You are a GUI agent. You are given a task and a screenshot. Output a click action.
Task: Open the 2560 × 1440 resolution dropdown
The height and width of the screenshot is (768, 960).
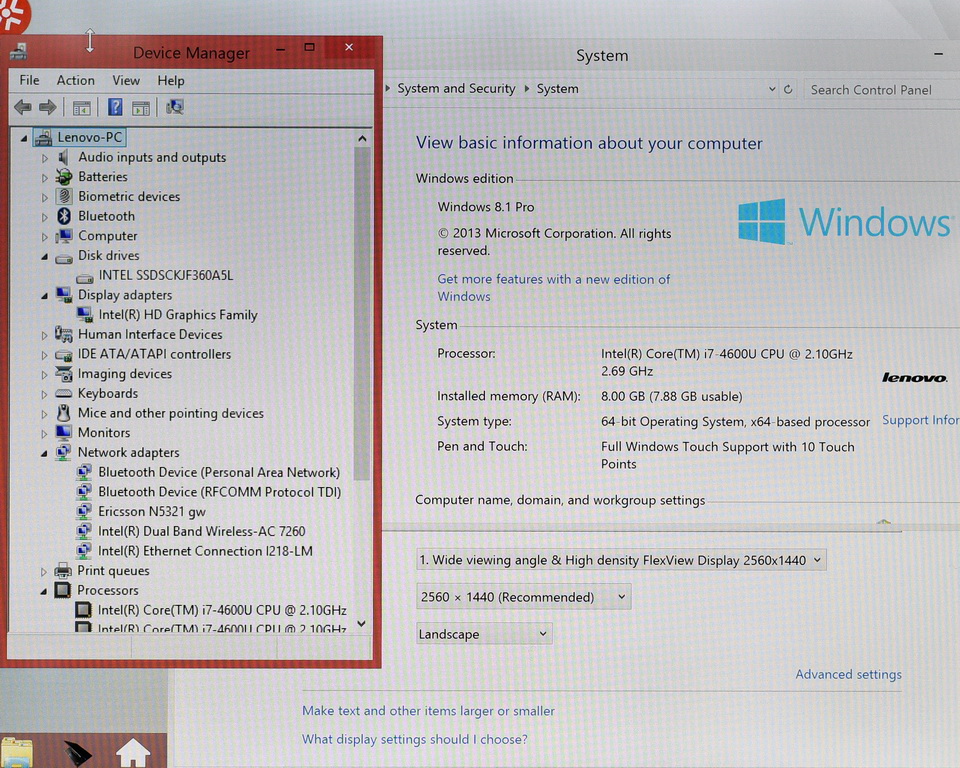pos(523,597)
